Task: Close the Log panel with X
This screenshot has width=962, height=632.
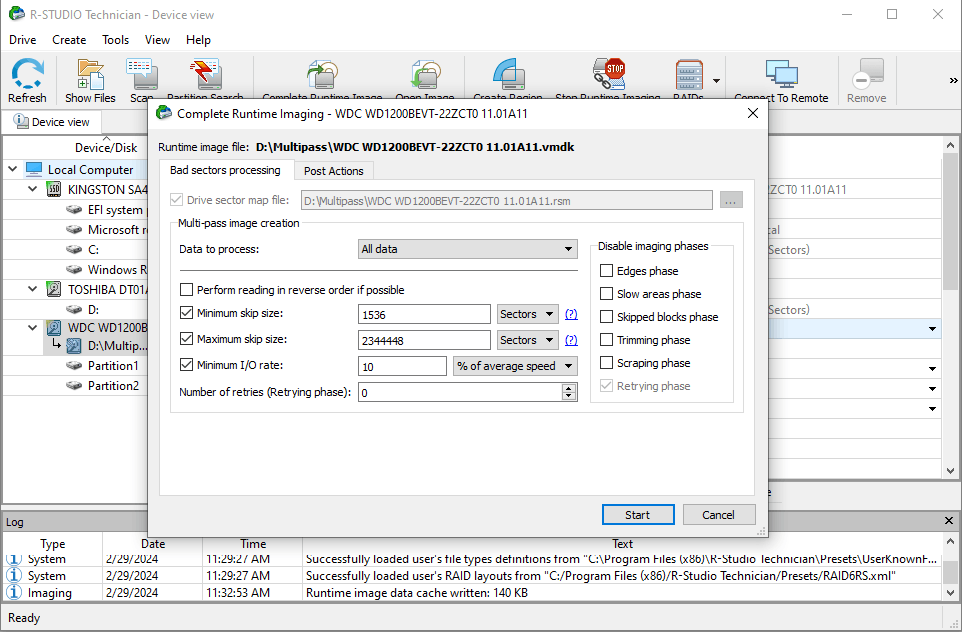Action: pos(949,520)
